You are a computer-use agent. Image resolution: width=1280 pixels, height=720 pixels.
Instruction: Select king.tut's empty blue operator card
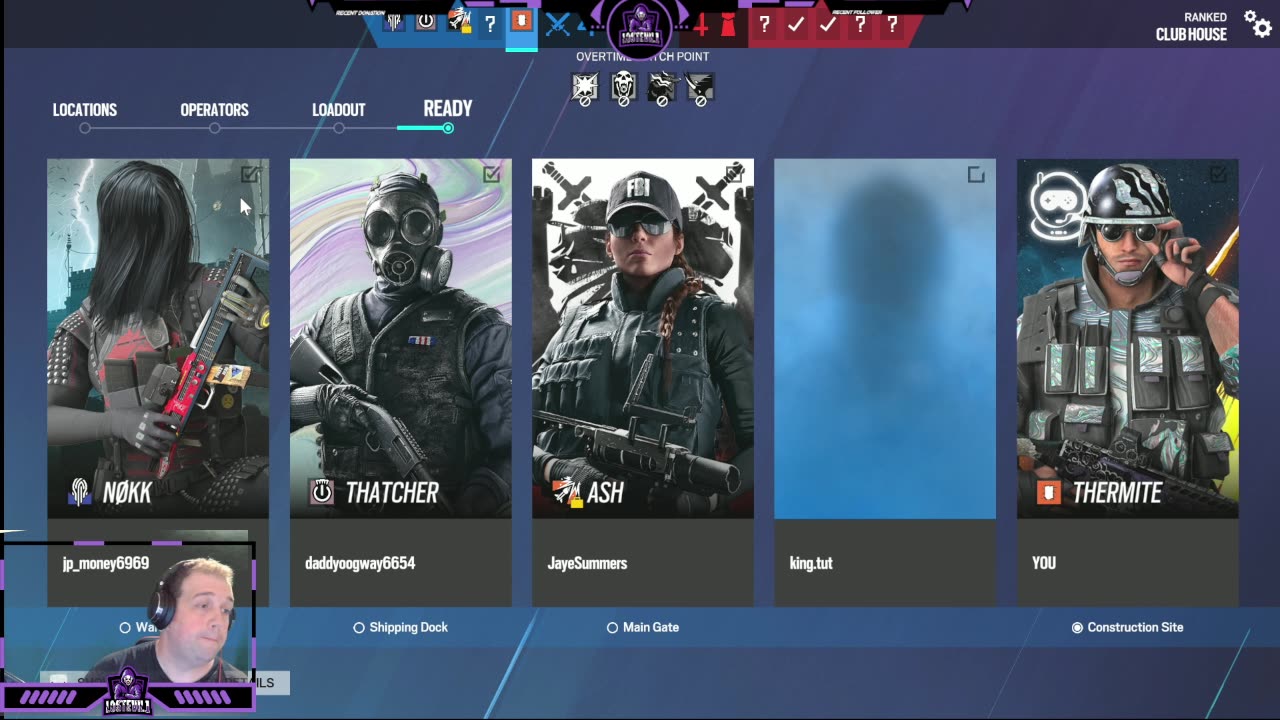point(885,338)
